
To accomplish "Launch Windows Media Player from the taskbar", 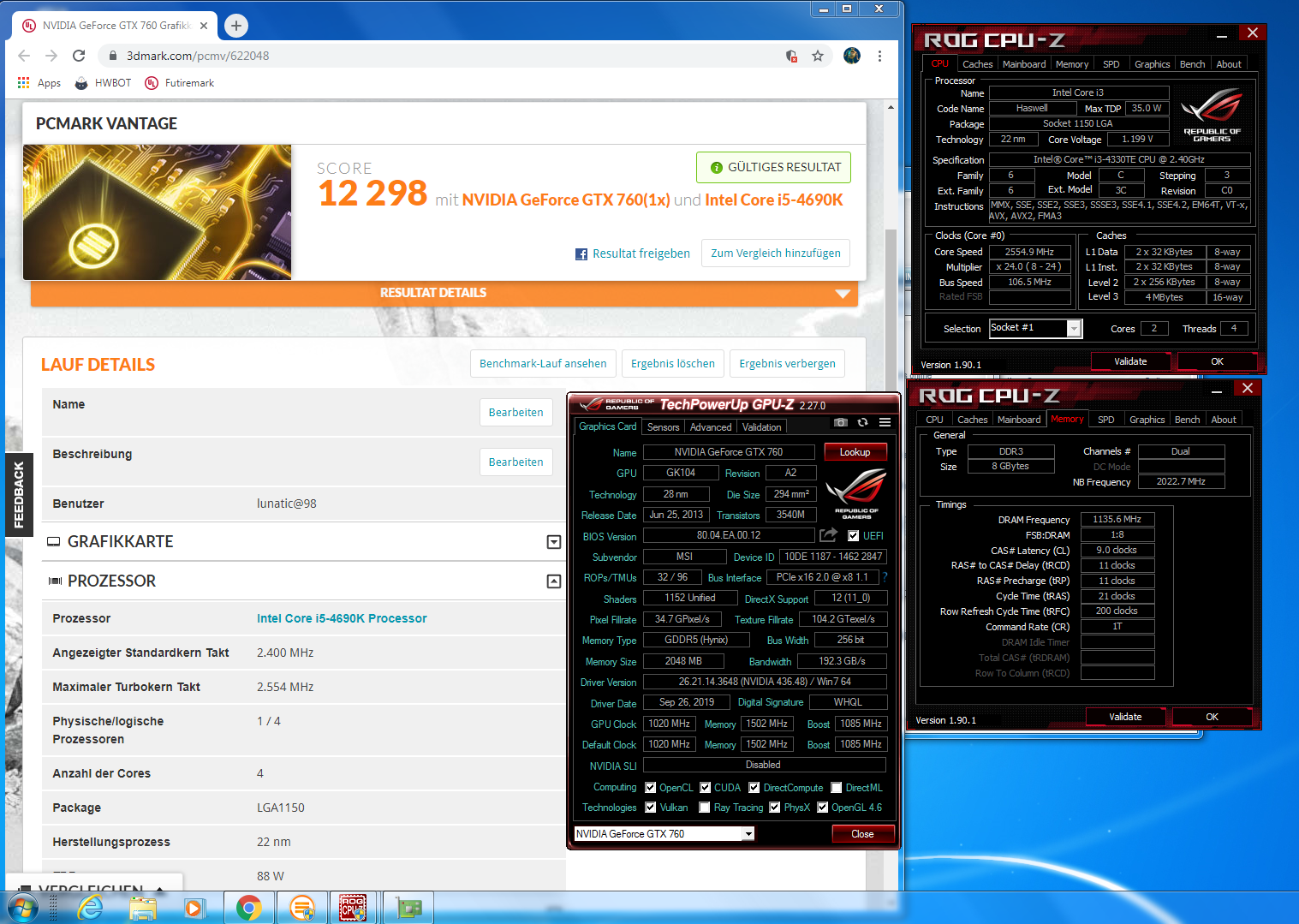I will pyautogui.click(x=195, y=907).
